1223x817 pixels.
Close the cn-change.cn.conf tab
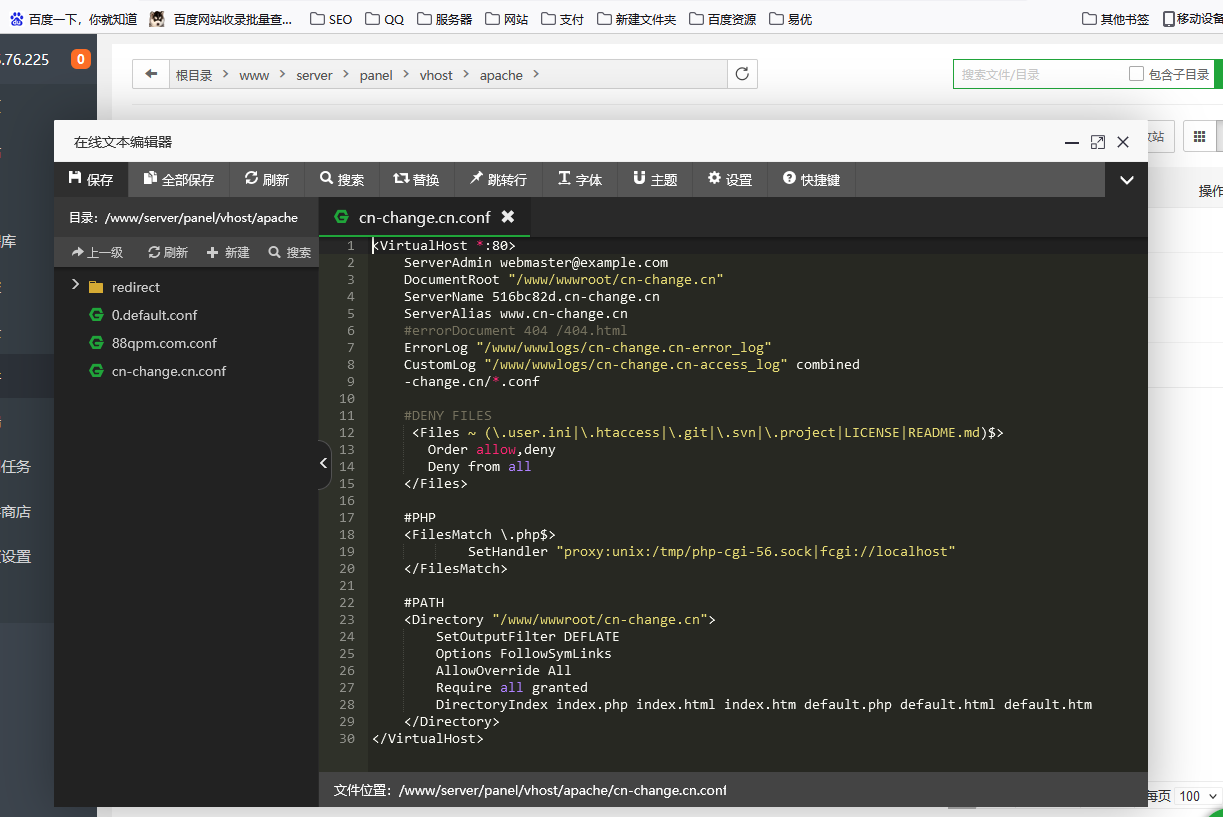(x=508, y=217)
